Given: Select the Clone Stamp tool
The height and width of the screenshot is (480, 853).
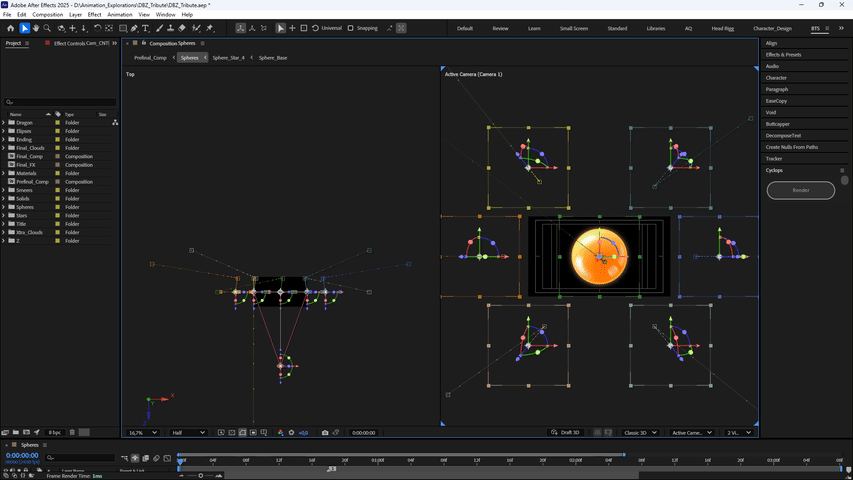Looking at the screenshot, I should (170, 28).
